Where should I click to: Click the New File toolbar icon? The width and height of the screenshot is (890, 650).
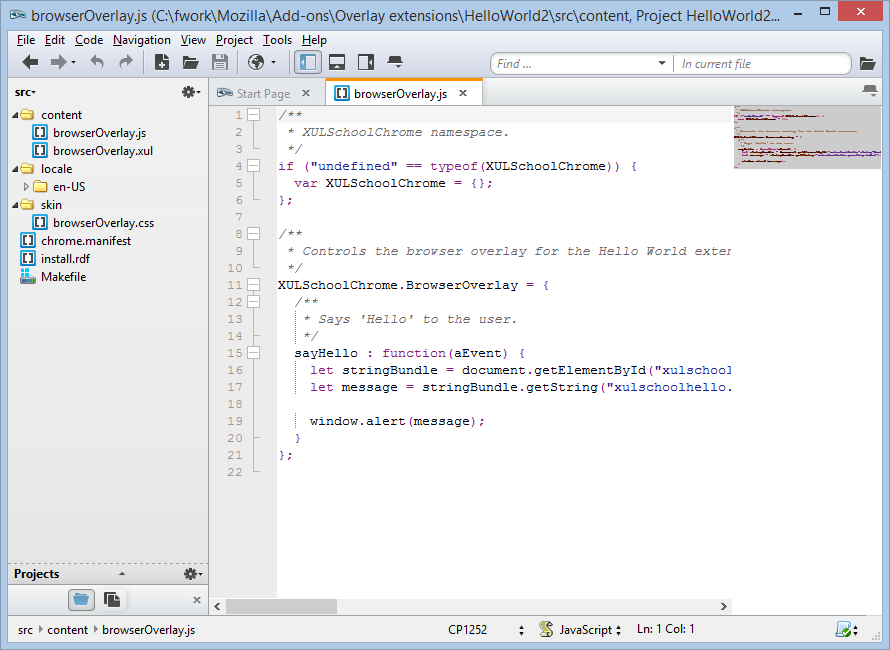pyautogui.click(x=162, y=63)
